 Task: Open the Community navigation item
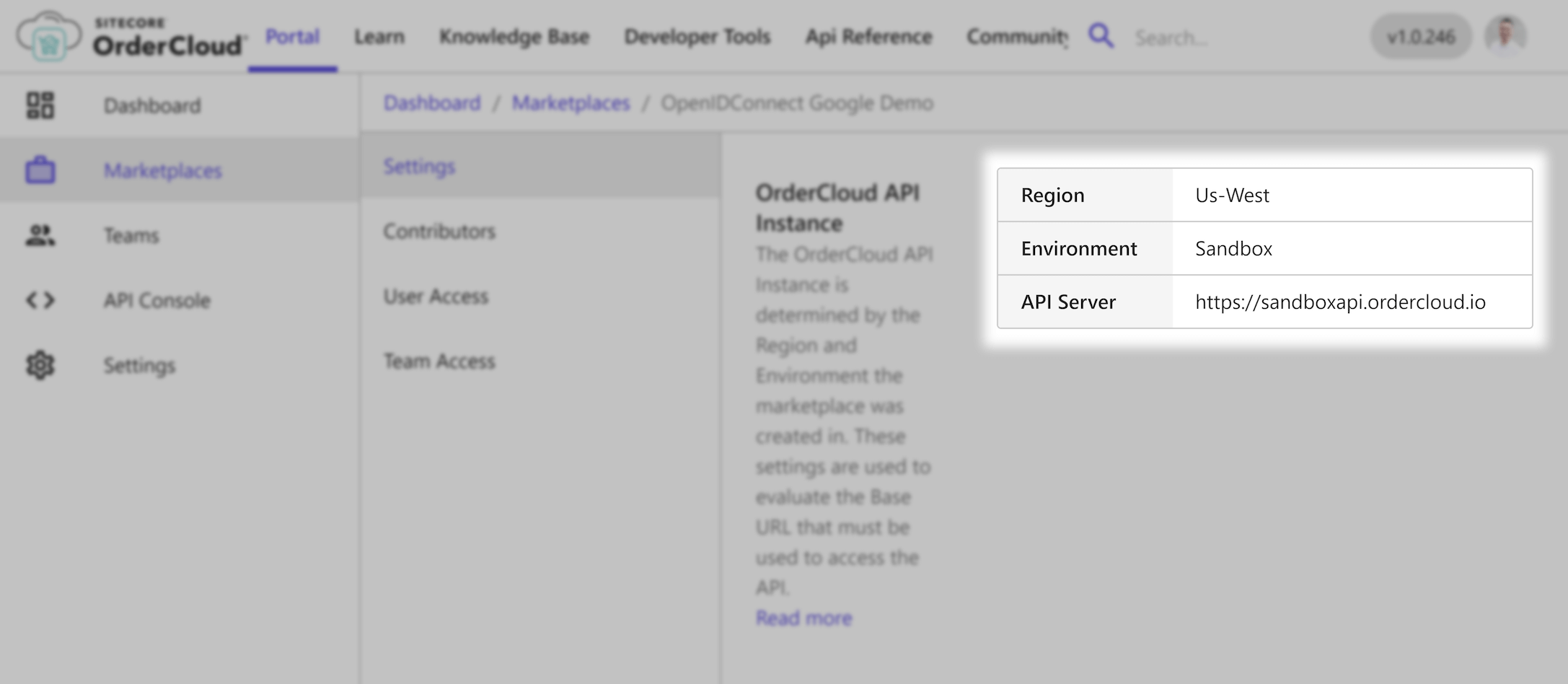click(1018, 36)
